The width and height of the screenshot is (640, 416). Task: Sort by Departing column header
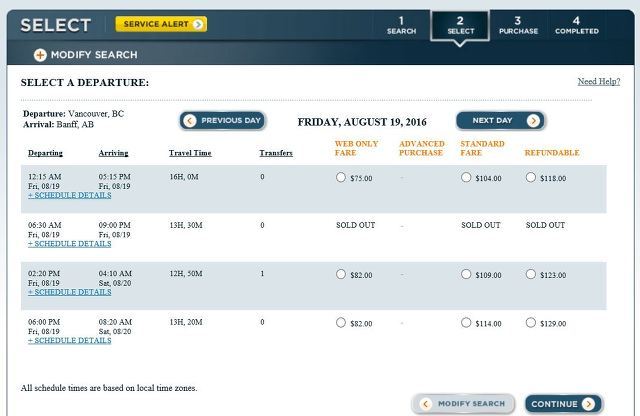45,153
